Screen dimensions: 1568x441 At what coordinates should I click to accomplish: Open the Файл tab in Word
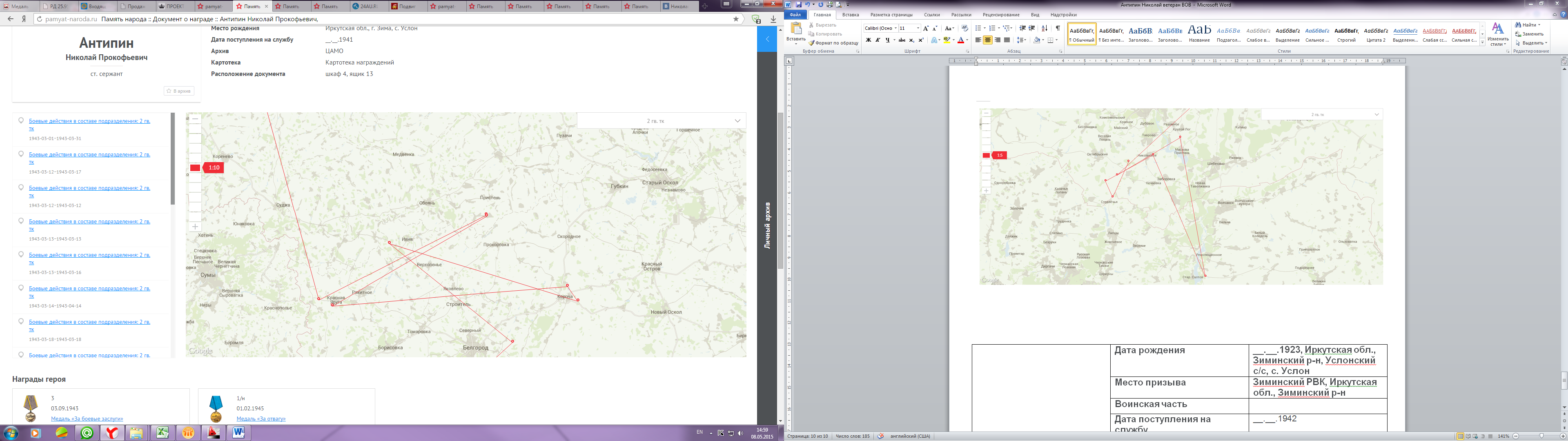pyautogui.click(x=795, y=15)
